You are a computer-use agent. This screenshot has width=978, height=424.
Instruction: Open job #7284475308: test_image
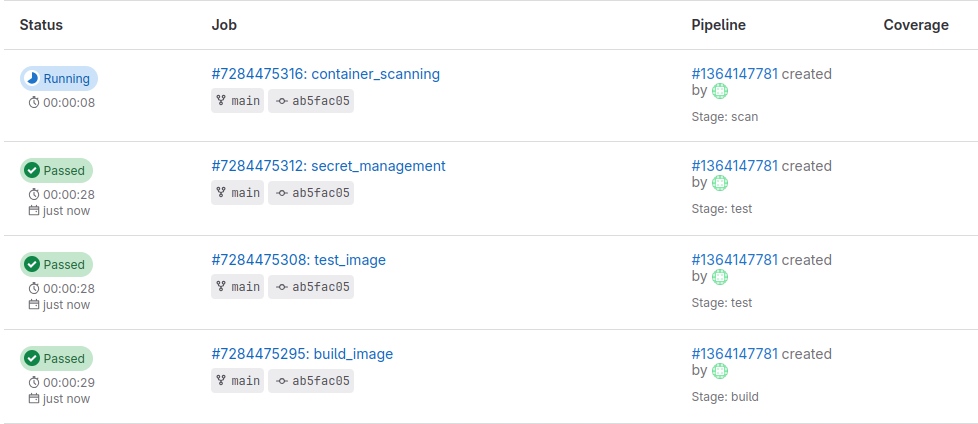coord(299,259)
